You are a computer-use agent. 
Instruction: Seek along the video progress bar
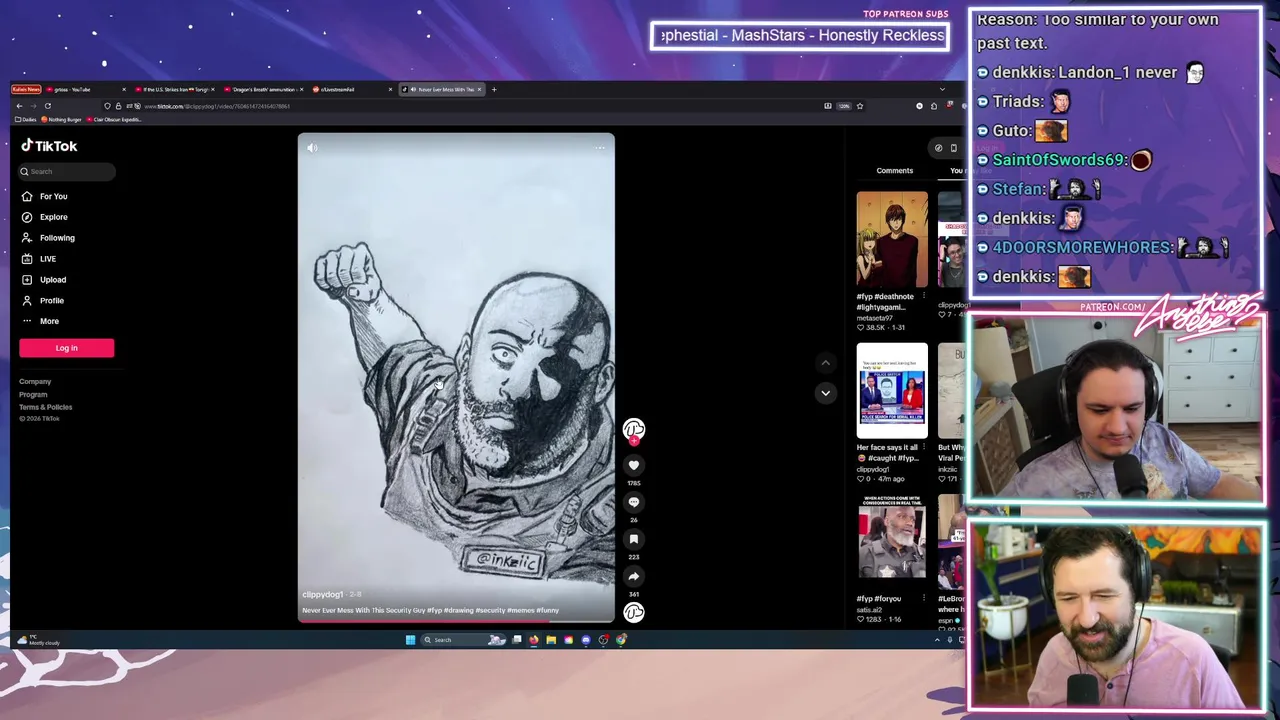point(456,622)
